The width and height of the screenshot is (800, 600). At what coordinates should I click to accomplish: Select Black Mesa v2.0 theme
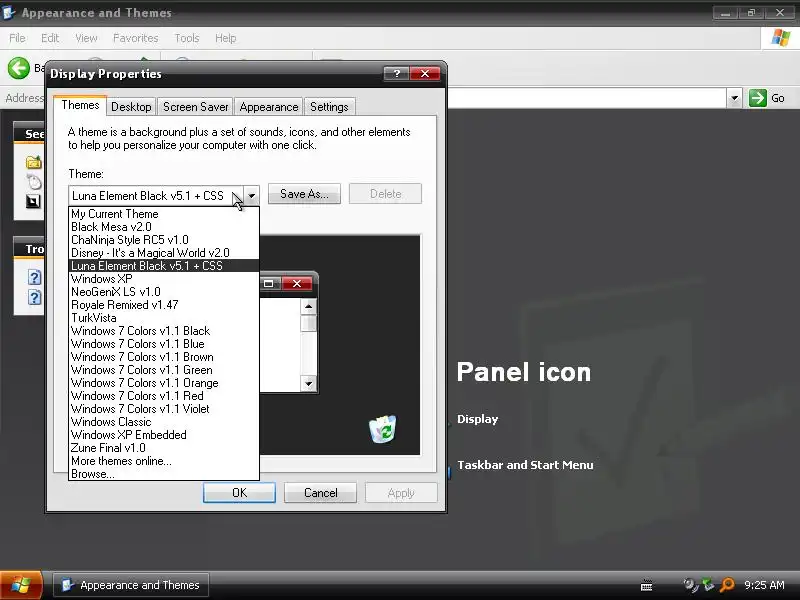[x=164, y=227]
